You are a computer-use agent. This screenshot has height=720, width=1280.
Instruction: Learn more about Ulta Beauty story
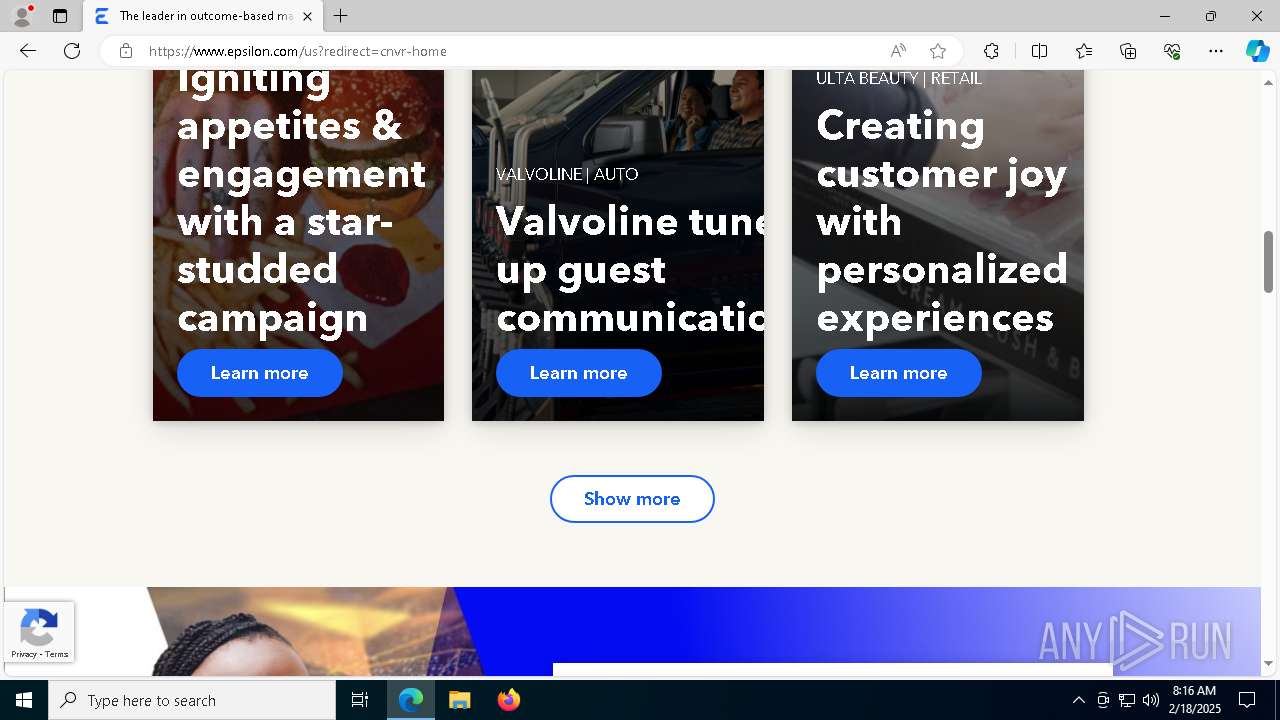coord(899,373)
